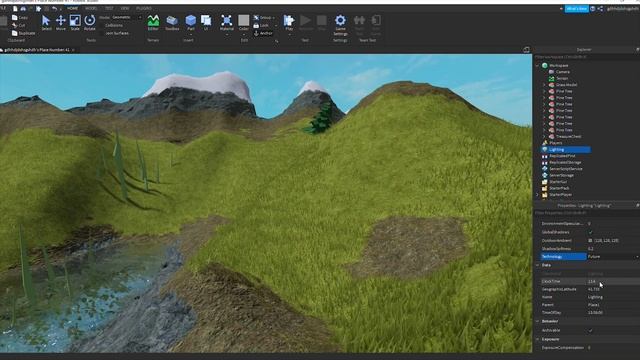
Task: Switch to the MODEL ribbon tab
Action: coord(91,9)
